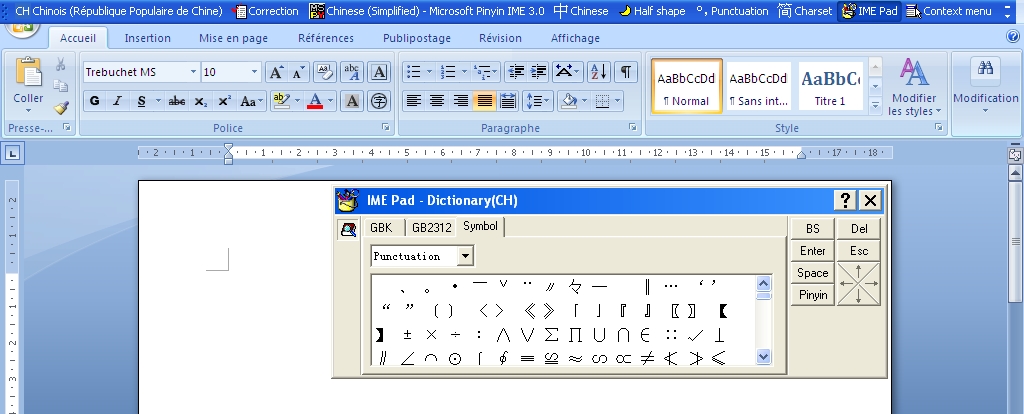Open the Asian Layout icon dropdown
Image resolution: width=1024 pixels, height=414 pixels.
568,72
